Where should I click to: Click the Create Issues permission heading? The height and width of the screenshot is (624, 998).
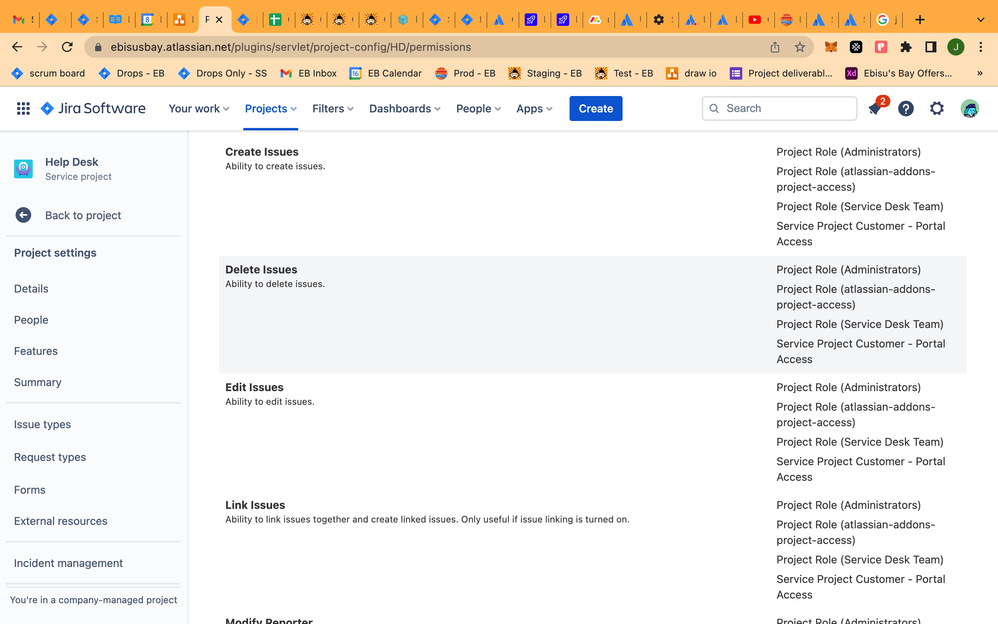click(x=262, y=152)
